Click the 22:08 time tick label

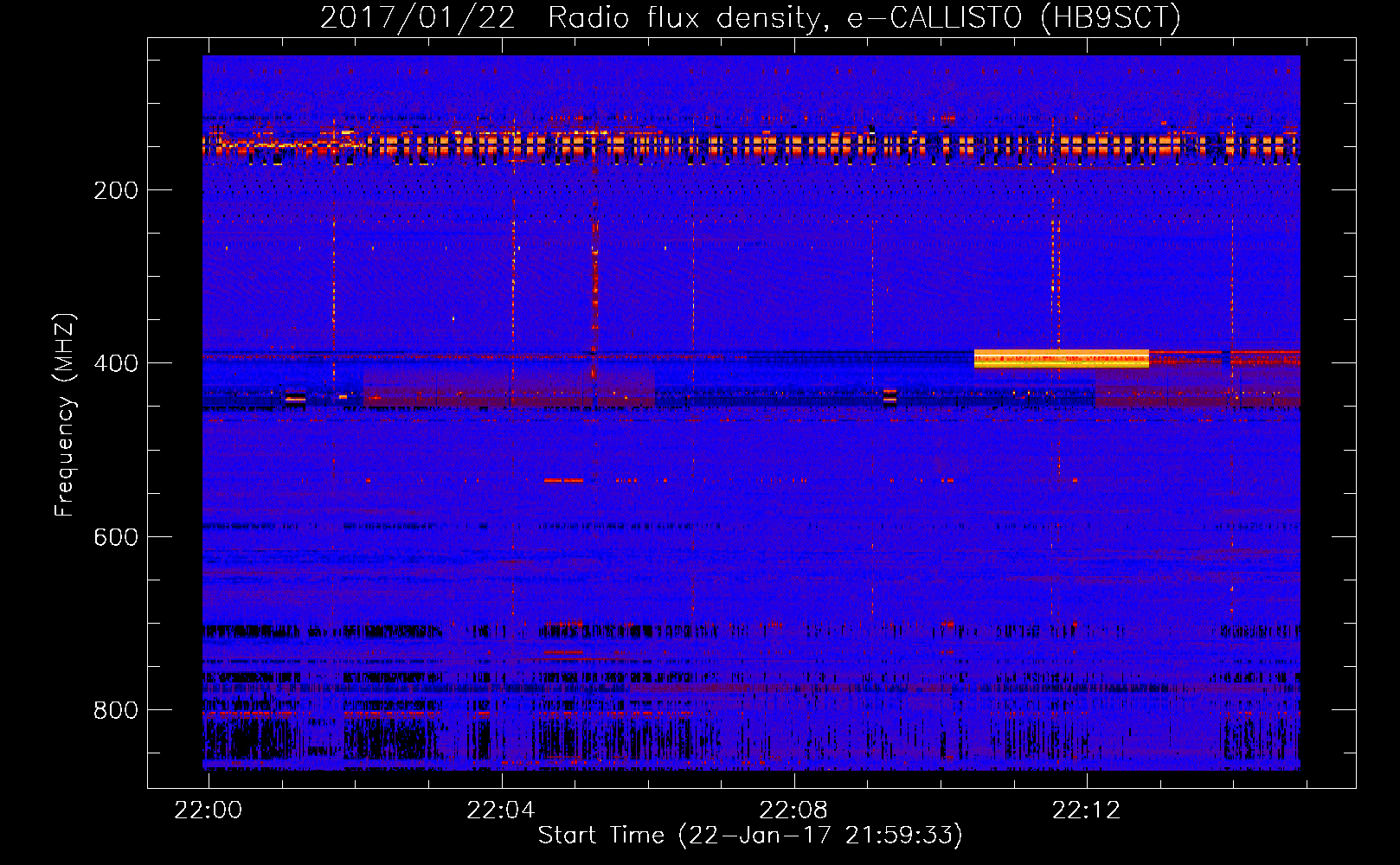pos(793,811)
